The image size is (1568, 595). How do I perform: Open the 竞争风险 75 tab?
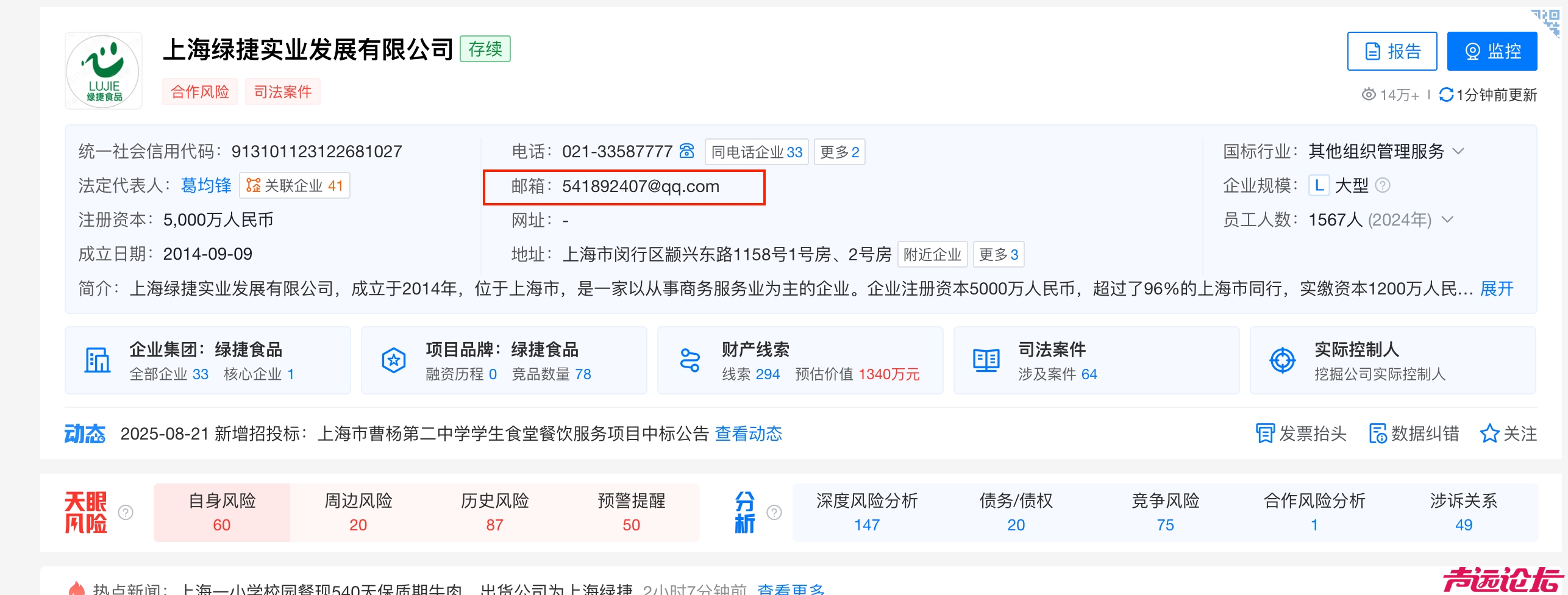(x=1166, y=512)
